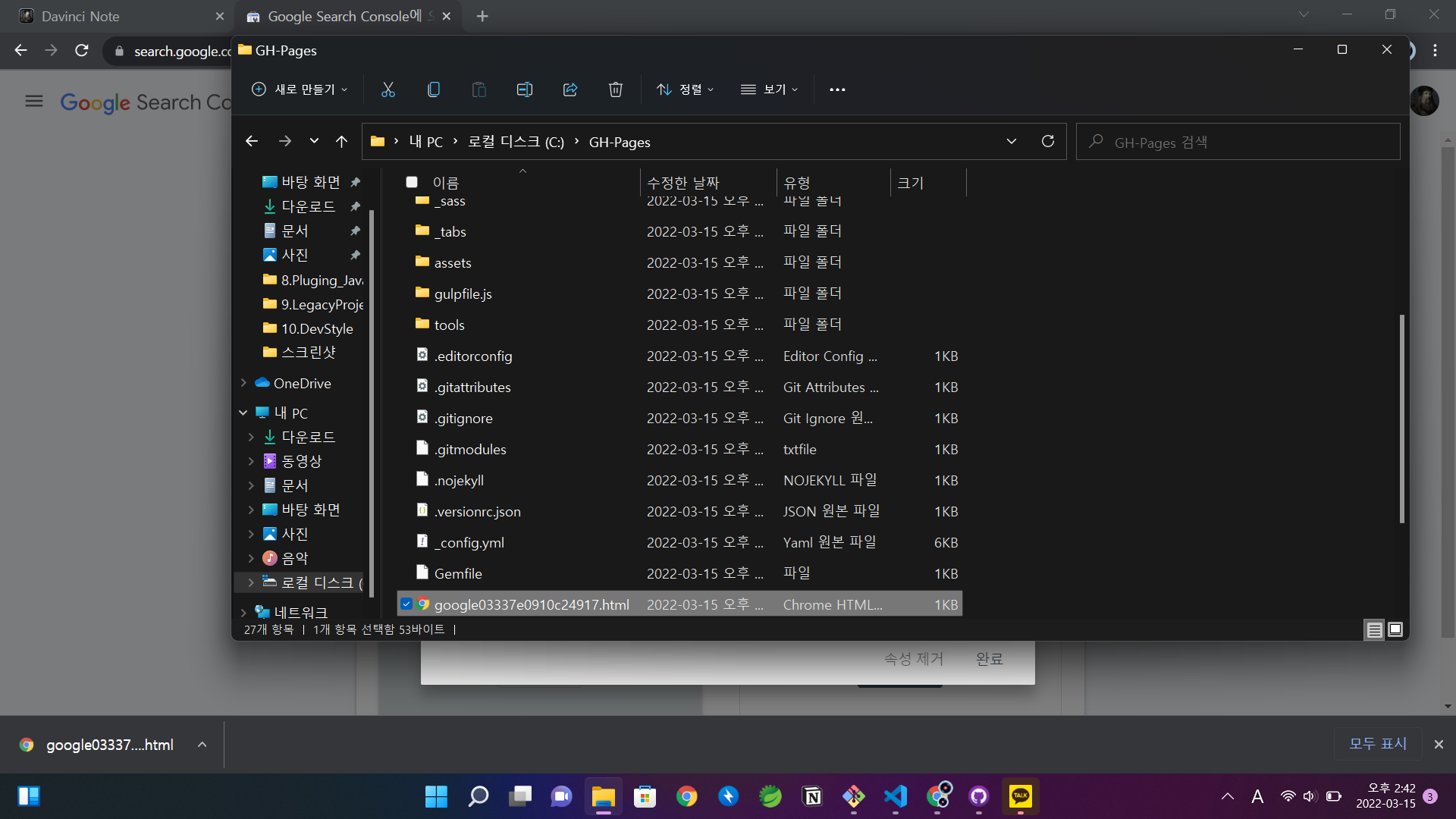Switch to large thumbnails view icon
The width and height of the screenshot is (1456, 819).
[x=1395, y=629]
